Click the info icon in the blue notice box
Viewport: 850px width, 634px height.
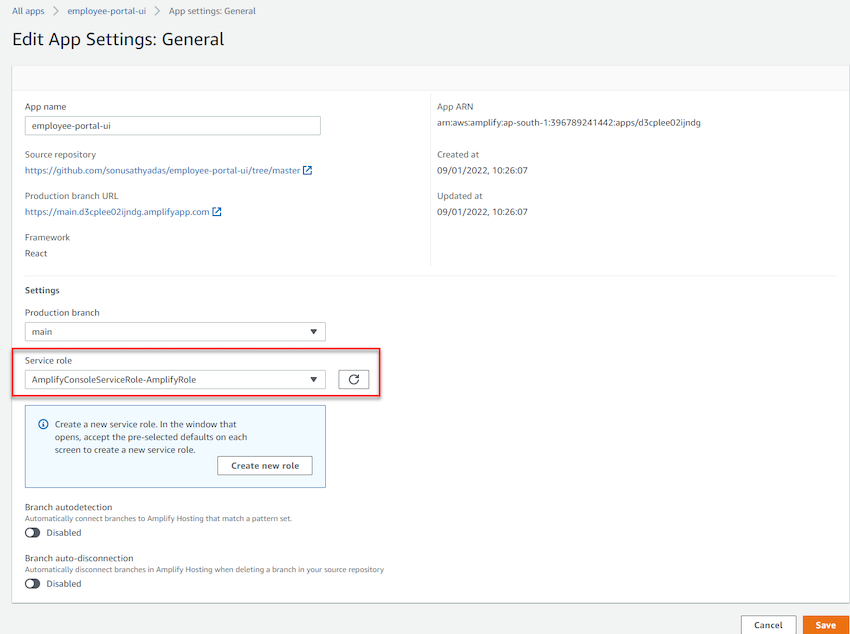coord(43,424)
